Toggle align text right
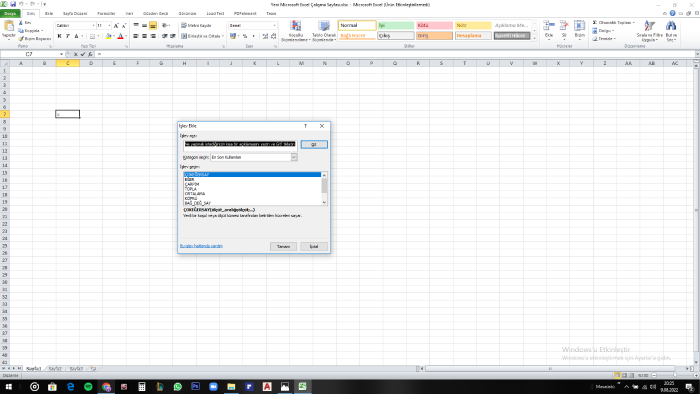This screenshot has height=394, width=700. point(153,36)
